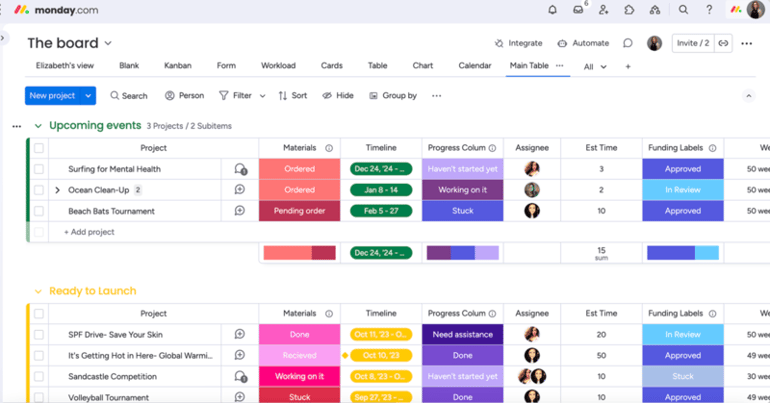This screenshot has width=770, height=403.
Task: Click the Automate button
Action: coord(583,43)
